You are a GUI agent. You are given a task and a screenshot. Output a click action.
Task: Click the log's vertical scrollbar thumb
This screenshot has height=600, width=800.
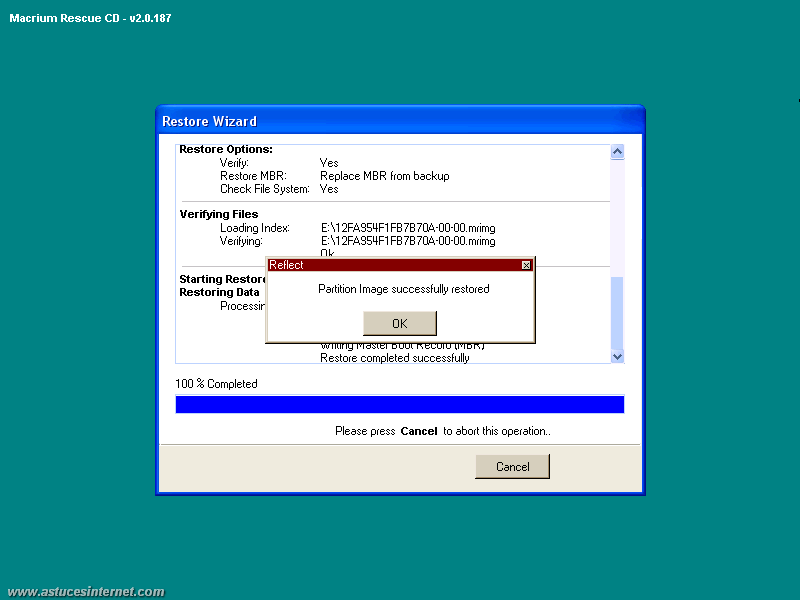(x=617, y=313)
